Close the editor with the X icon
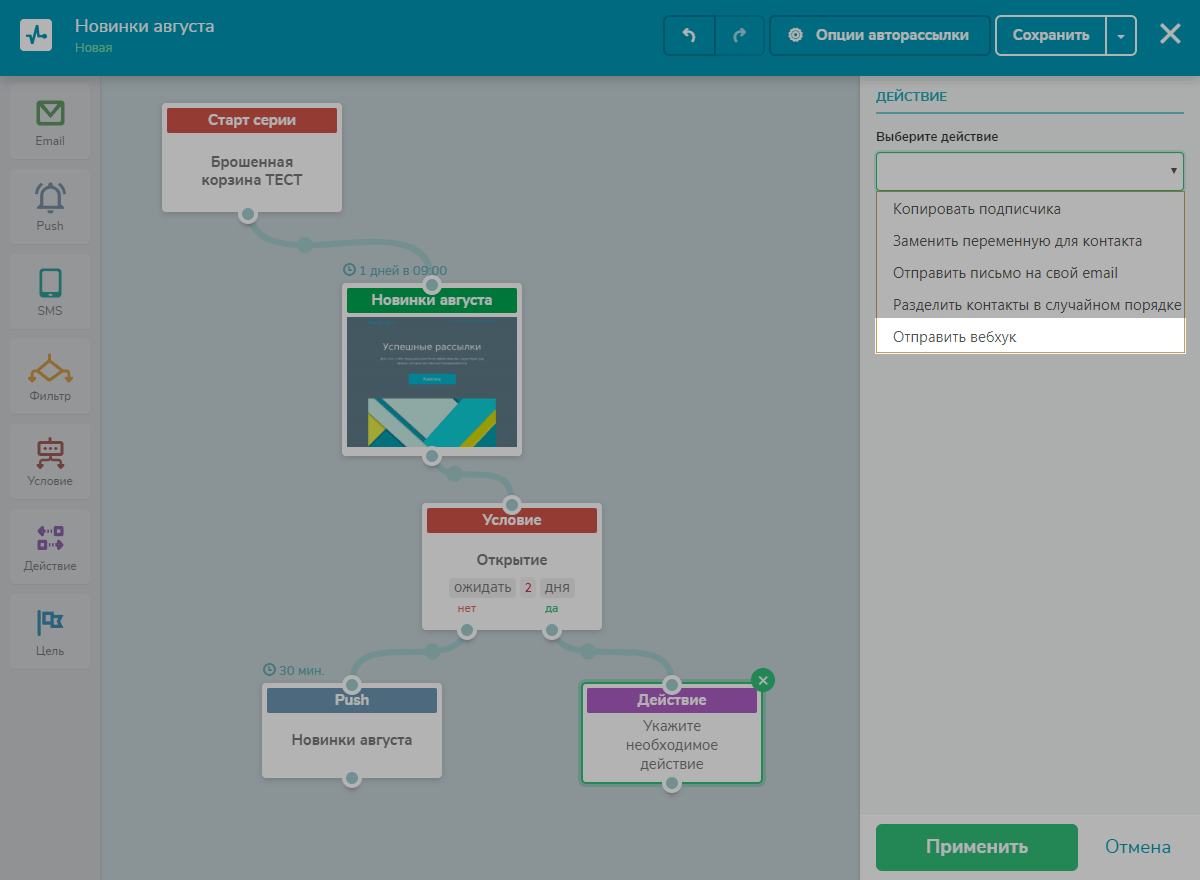Image resolution: width=1200 pixels, height=880 pixels. [x=1170, y=34]
